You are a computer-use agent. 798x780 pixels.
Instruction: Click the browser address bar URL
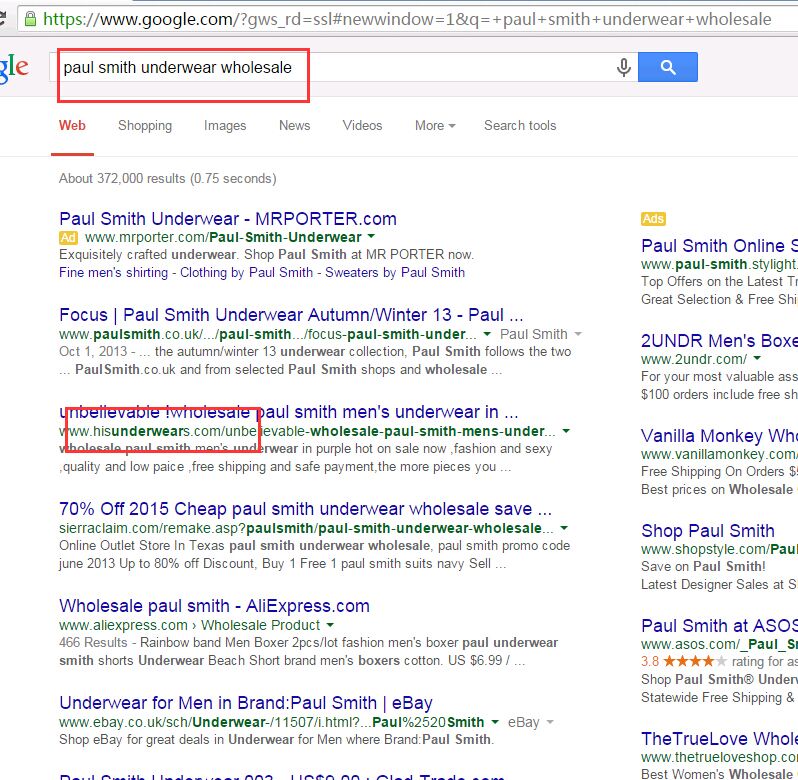click(407, 19)
